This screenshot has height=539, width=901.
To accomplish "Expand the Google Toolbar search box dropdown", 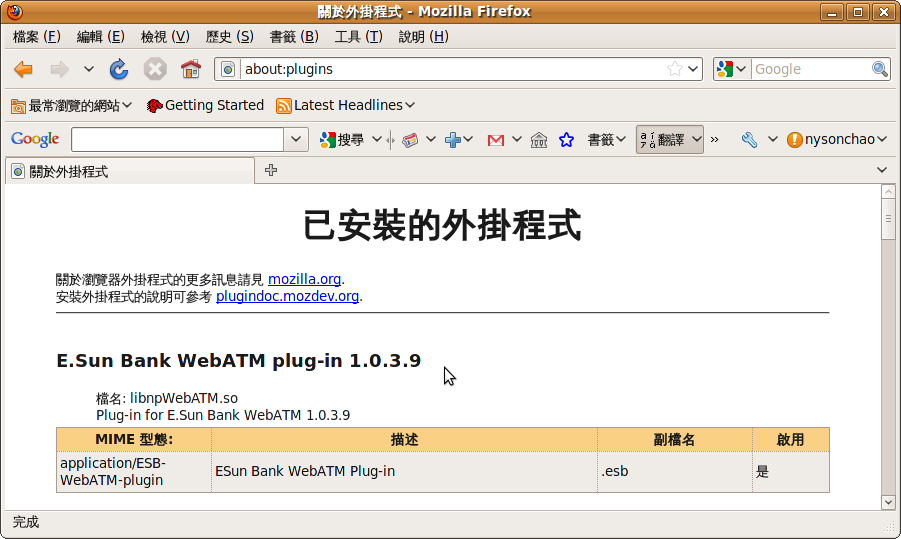I will click(x=296, y=140).
